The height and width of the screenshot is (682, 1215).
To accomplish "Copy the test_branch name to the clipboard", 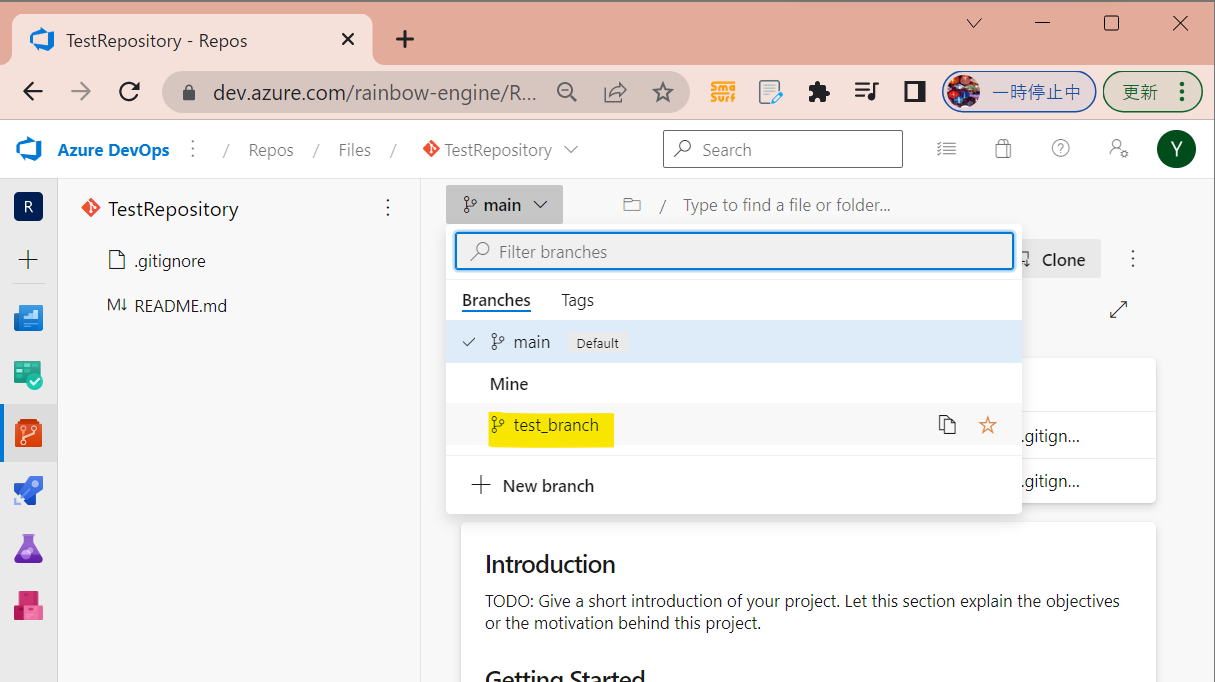I will 947,425.
